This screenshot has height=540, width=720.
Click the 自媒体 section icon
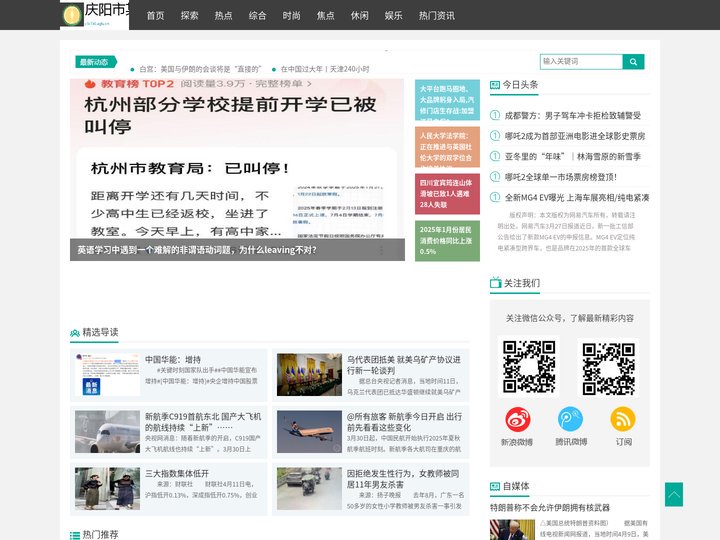[x=495, y=486]
